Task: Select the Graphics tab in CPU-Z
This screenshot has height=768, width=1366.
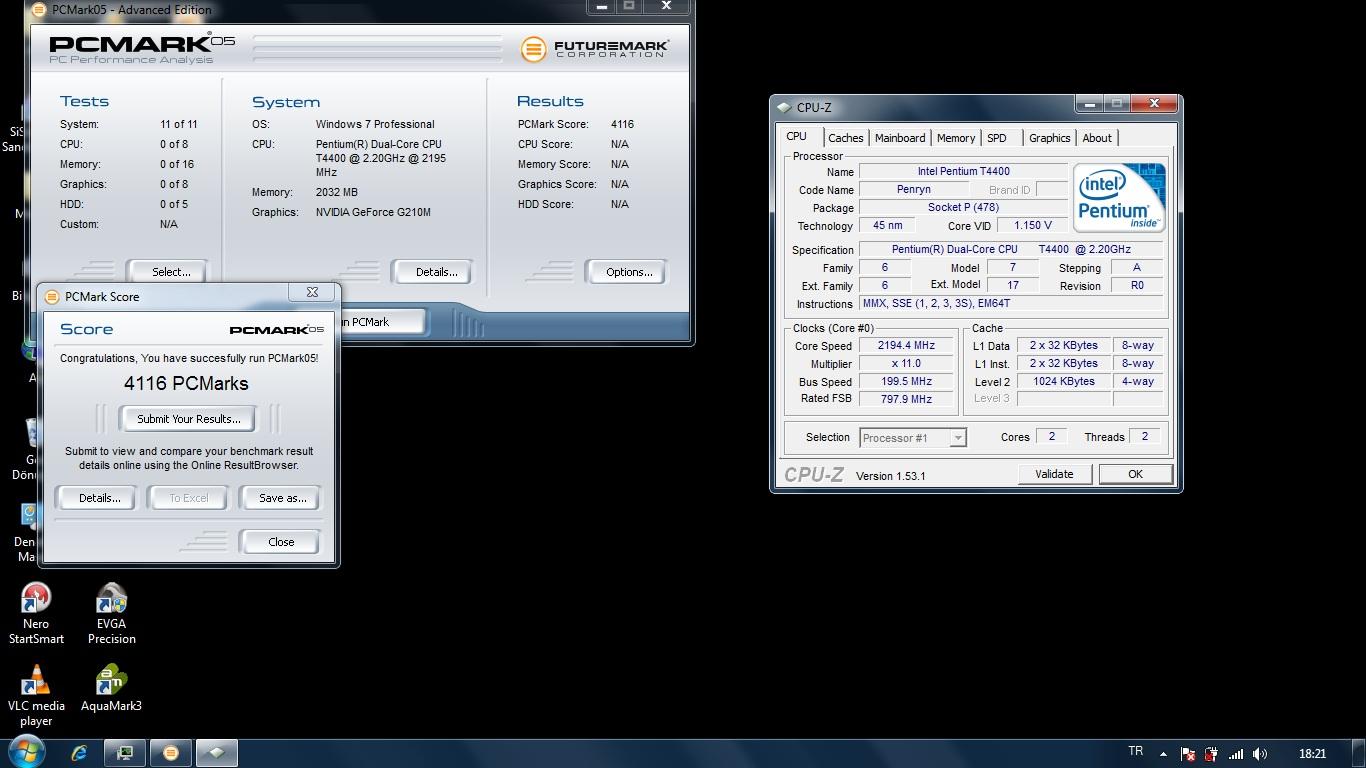Action: tap(1049, 138)
